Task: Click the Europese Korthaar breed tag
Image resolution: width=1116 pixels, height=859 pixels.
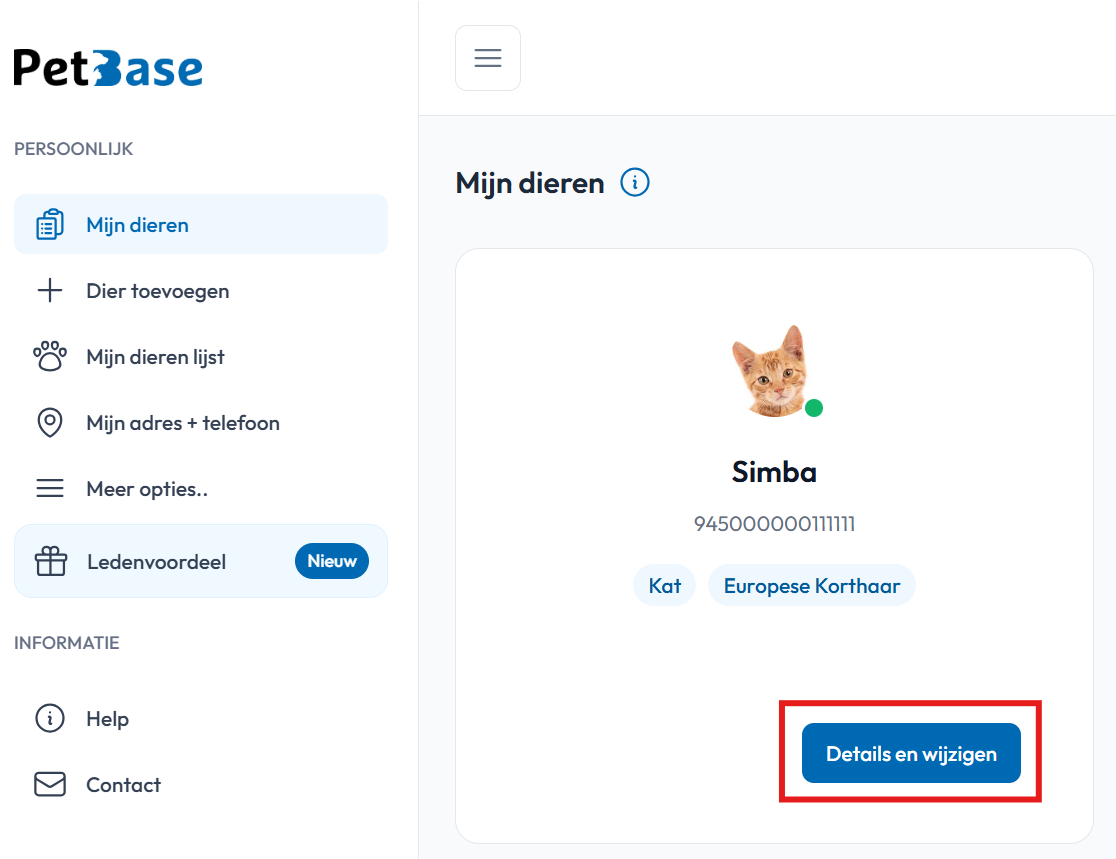Action: click(x=811, y=586)
